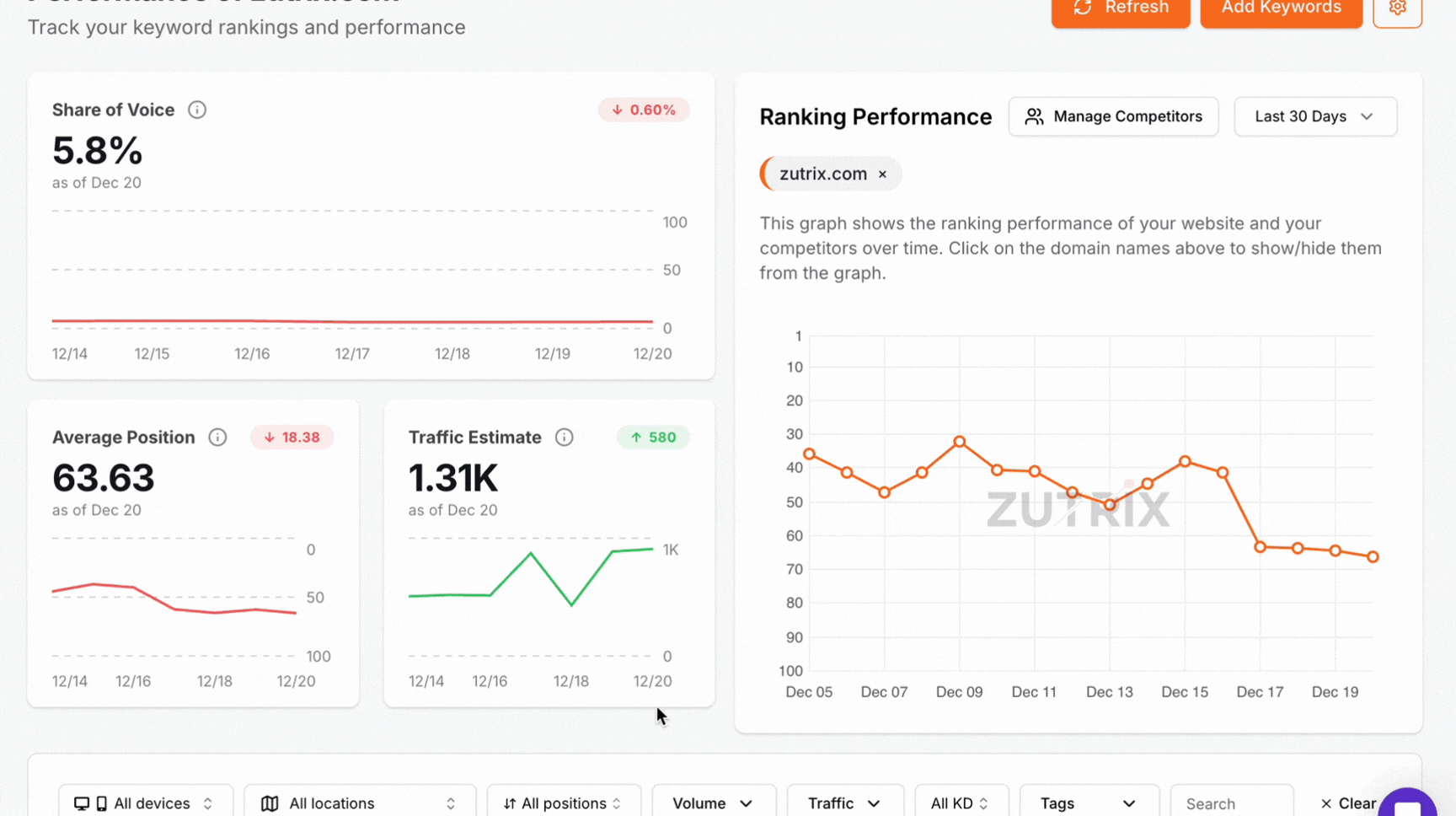Click the keyword Search field
The image size is (1456, 816).
pyautogui.click(x=1231, y=803)
